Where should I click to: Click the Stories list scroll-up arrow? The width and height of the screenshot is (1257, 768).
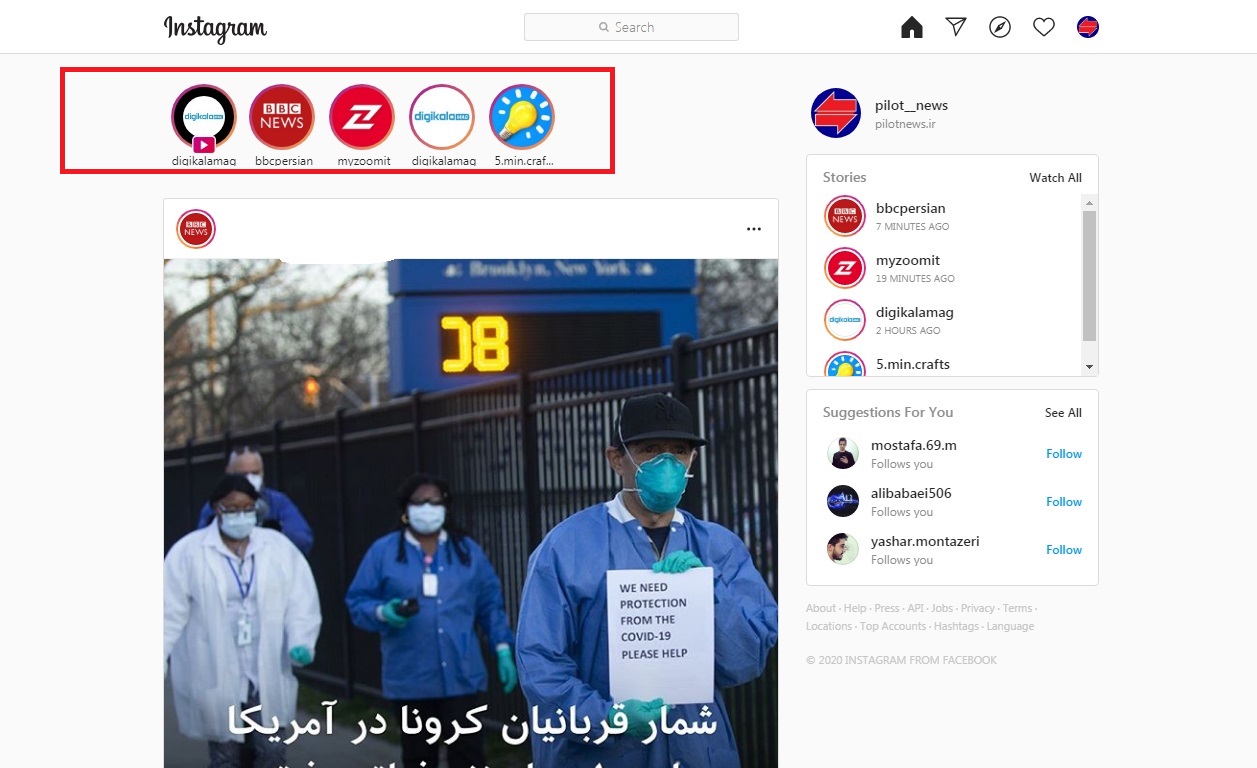[x=1090, y=203]
